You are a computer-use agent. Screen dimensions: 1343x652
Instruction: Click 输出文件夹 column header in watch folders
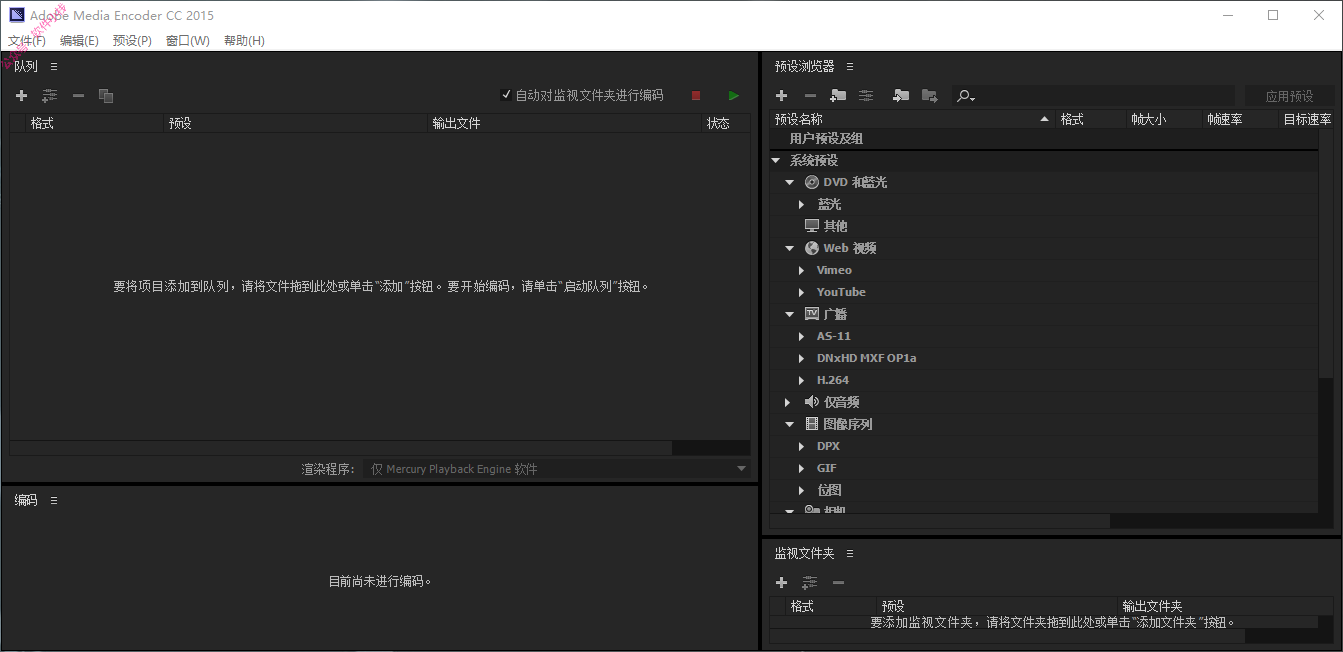(x=1225, y=607)
